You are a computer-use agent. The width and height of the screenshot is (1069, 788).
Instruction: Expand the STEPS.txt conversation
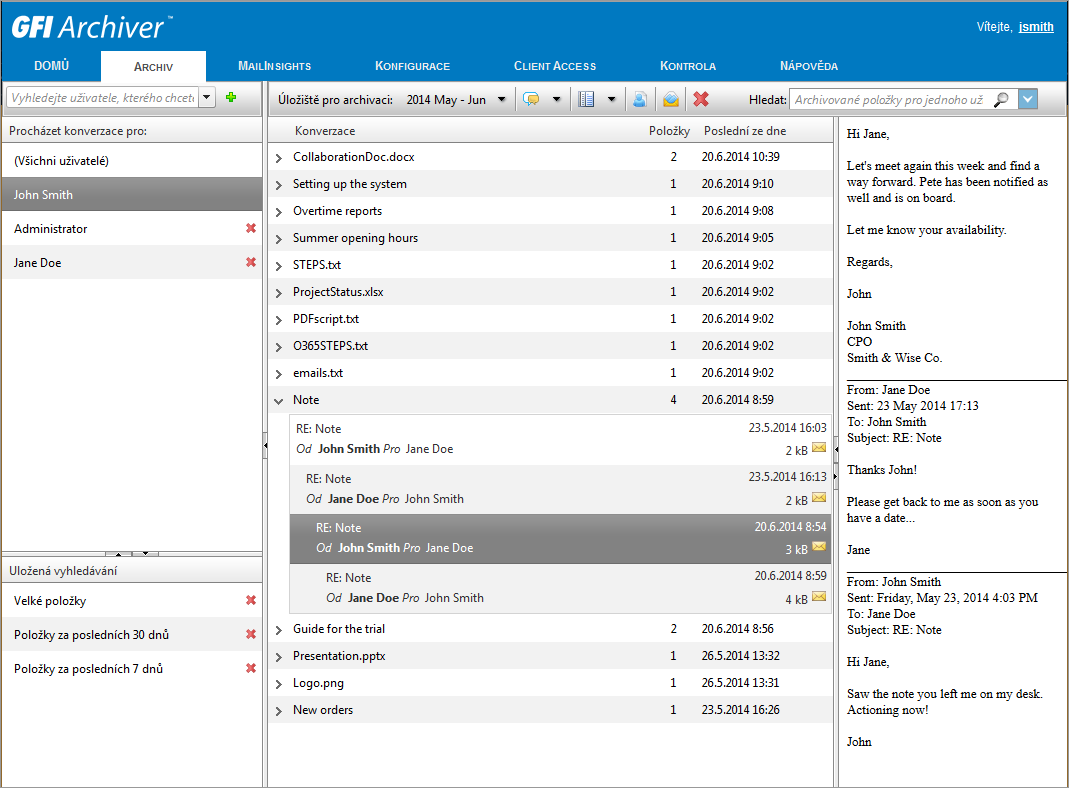(x=279, y=266)
